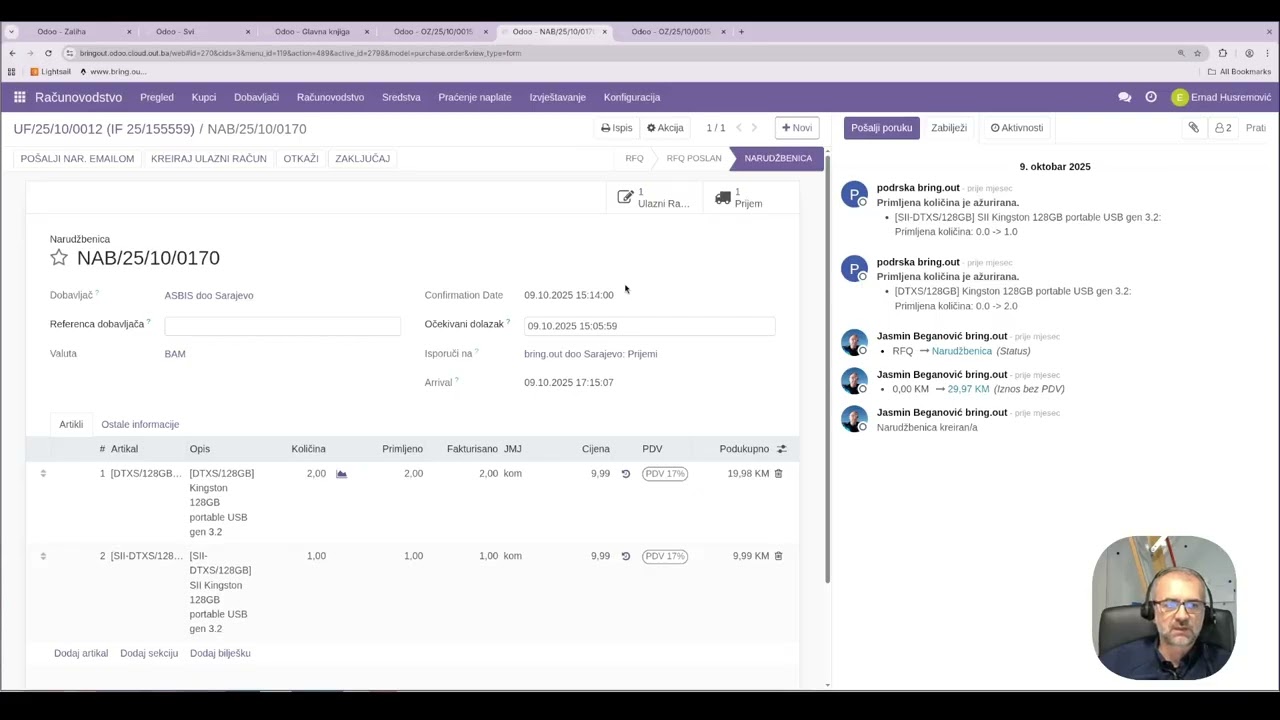Mark order NAB/25/10/0170 as favorite with the star
Screen dimensions: 1280x720
click(x=59, y=258)
